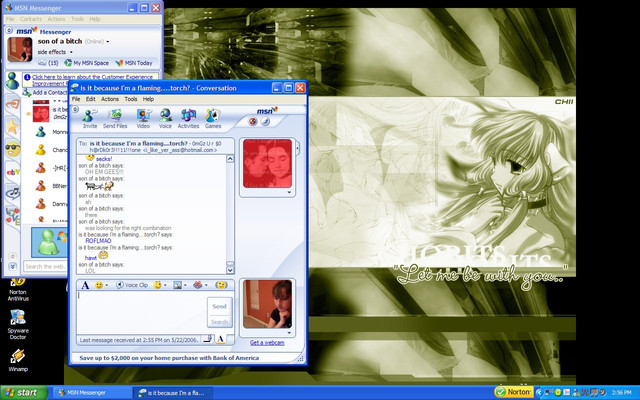The height and width of the screenshot is (400, 640).
Task: Click the Start button
Action: pos(24,393)
